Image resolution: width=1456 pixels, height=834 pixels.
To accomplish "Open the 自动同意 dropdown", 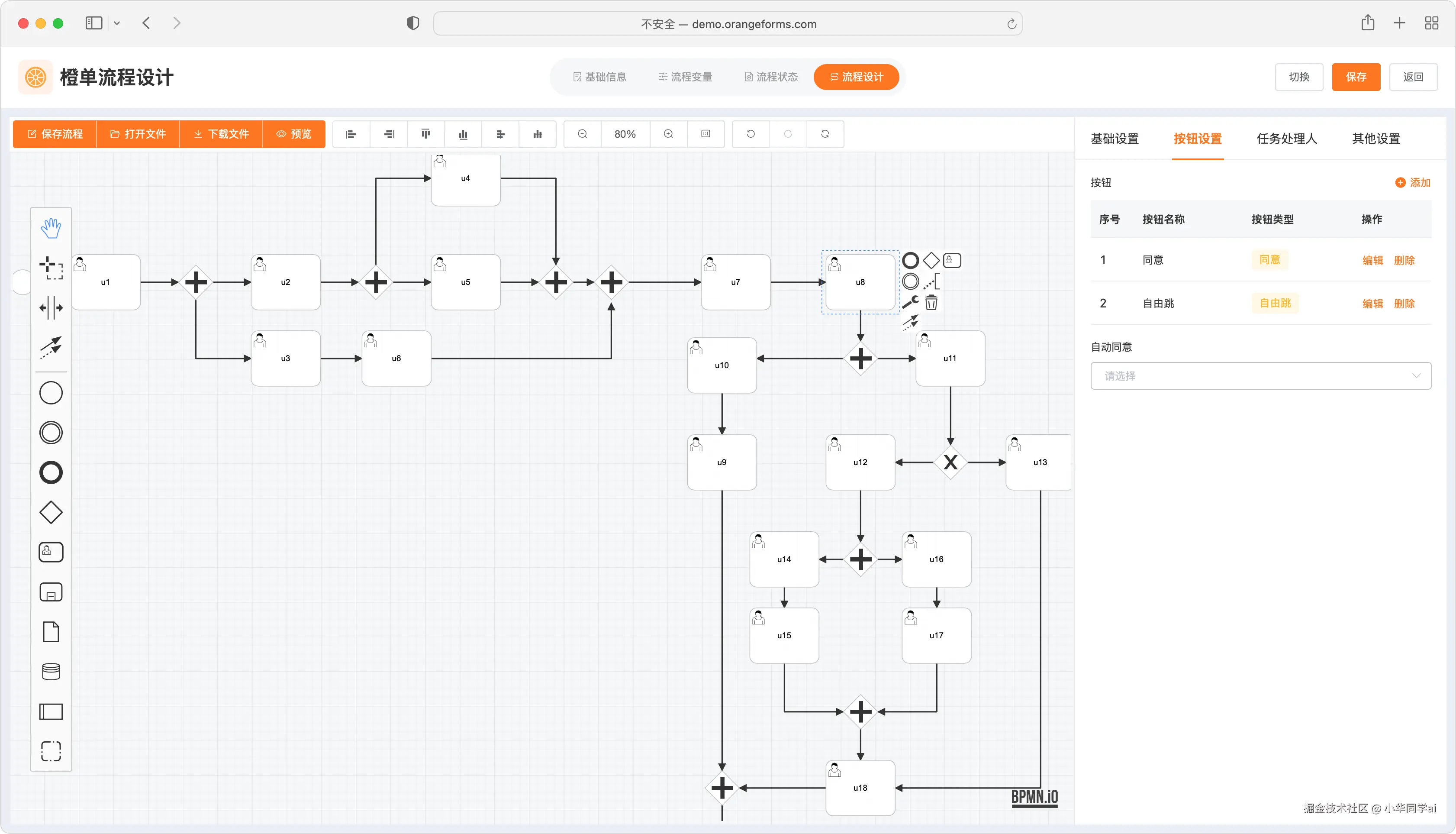I will coord(1260,376).
